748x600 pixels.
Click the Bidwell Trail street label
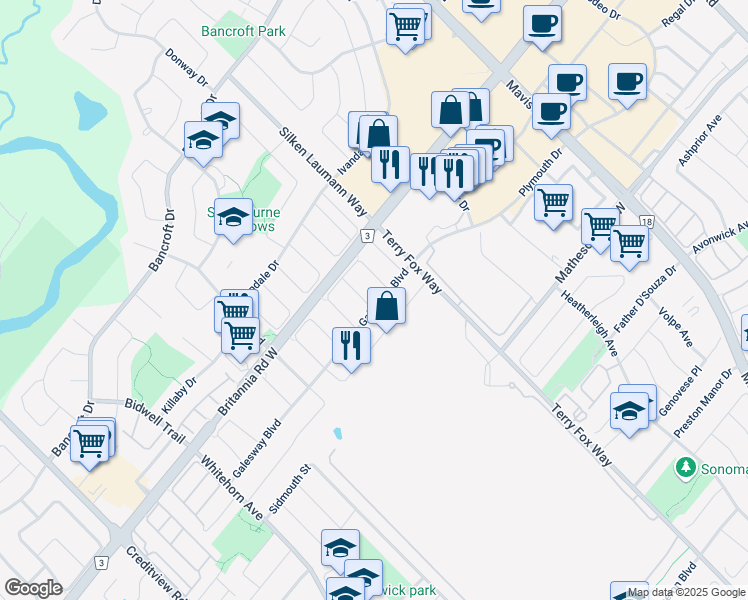pos(155,421)
